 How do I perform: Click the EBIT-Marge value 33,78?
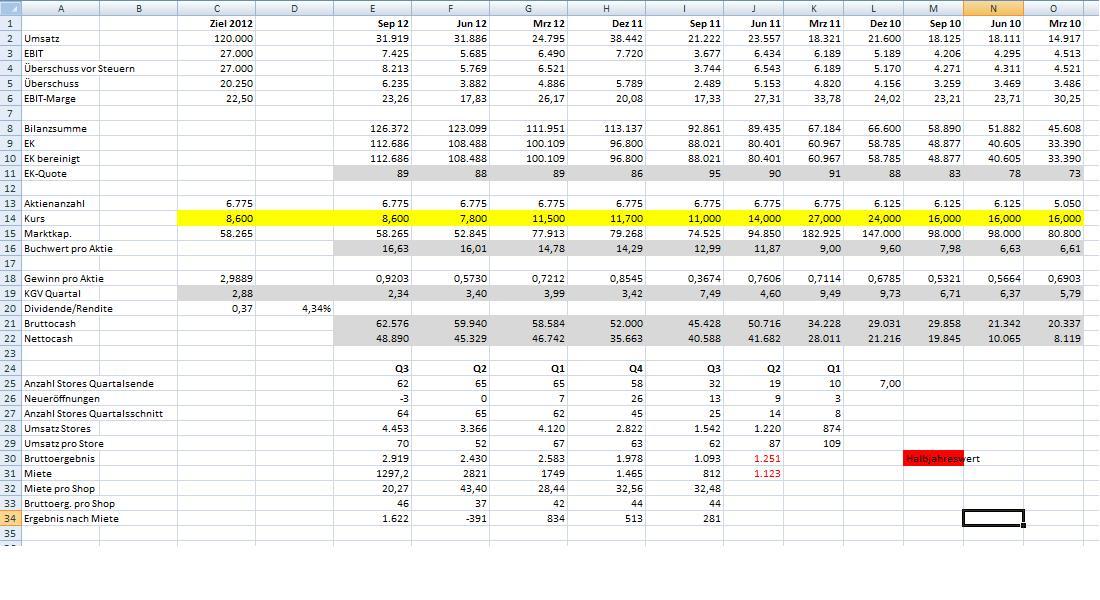click(814, 98)
